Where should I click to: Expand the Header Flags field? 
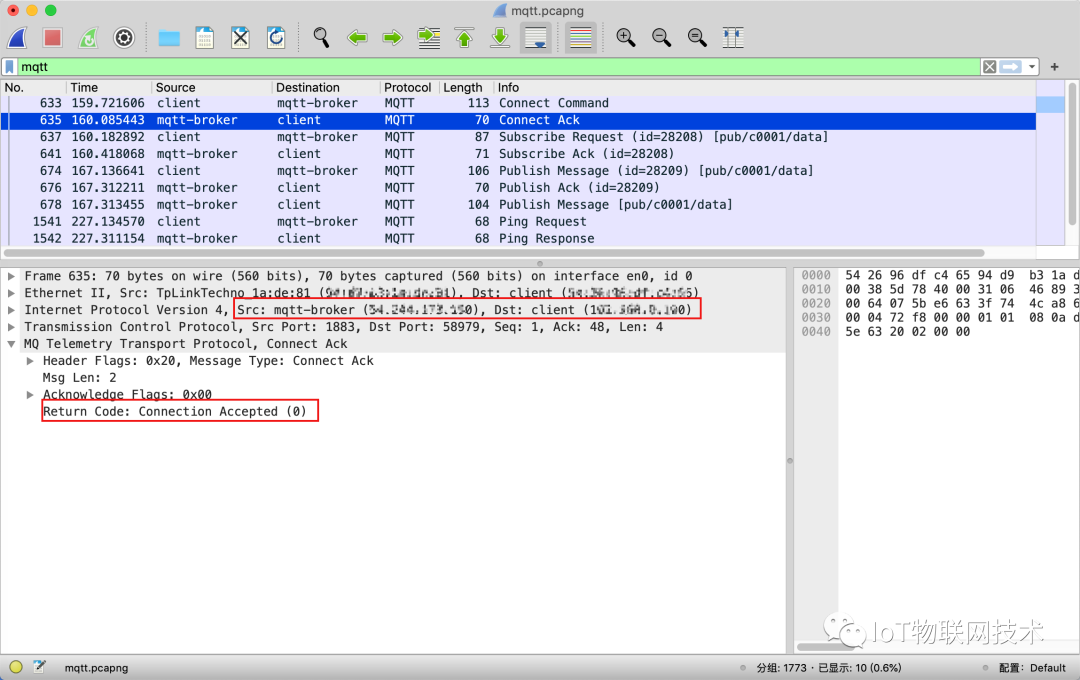30,361
